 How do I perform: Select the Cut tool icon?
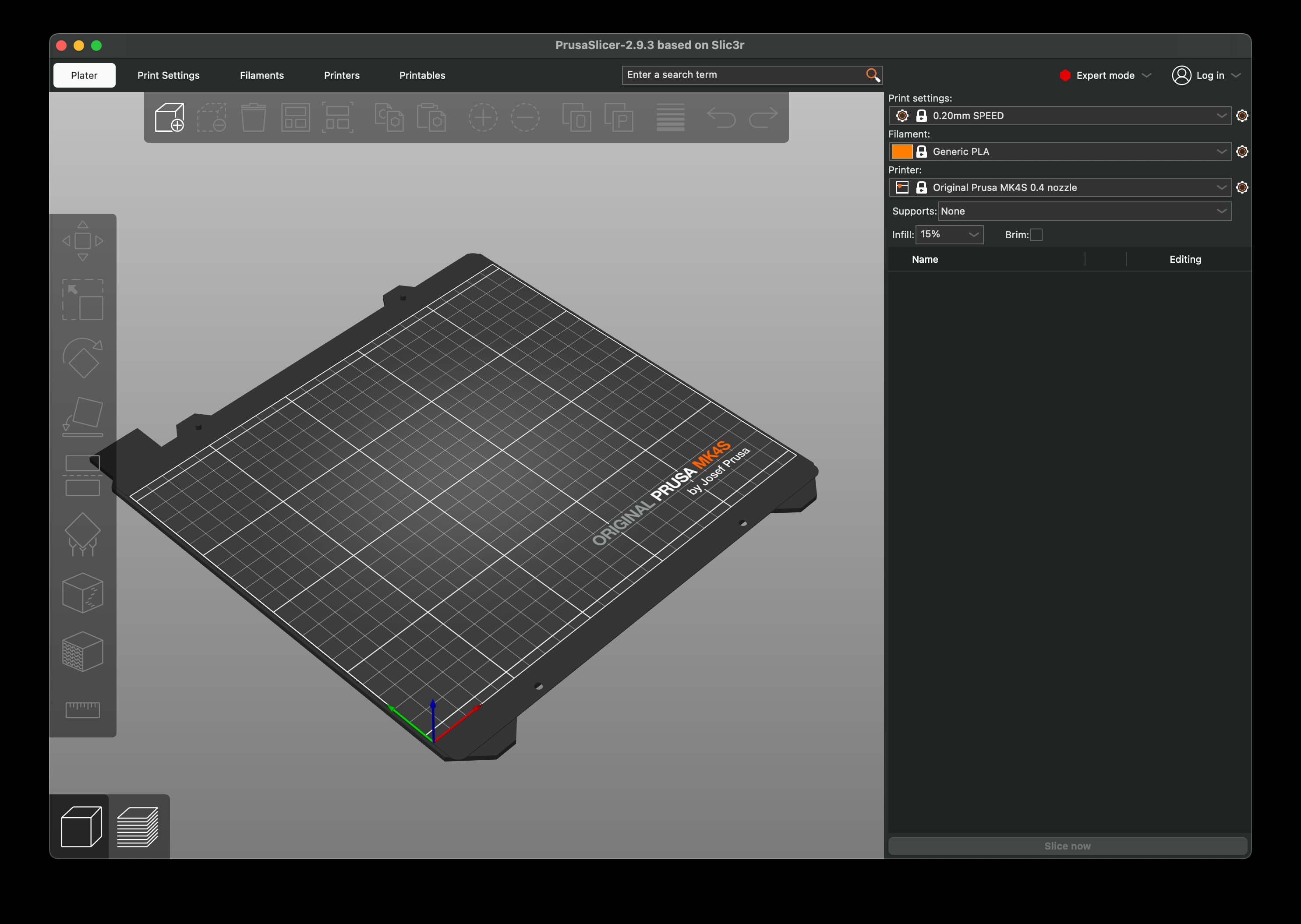coord(82,476)
